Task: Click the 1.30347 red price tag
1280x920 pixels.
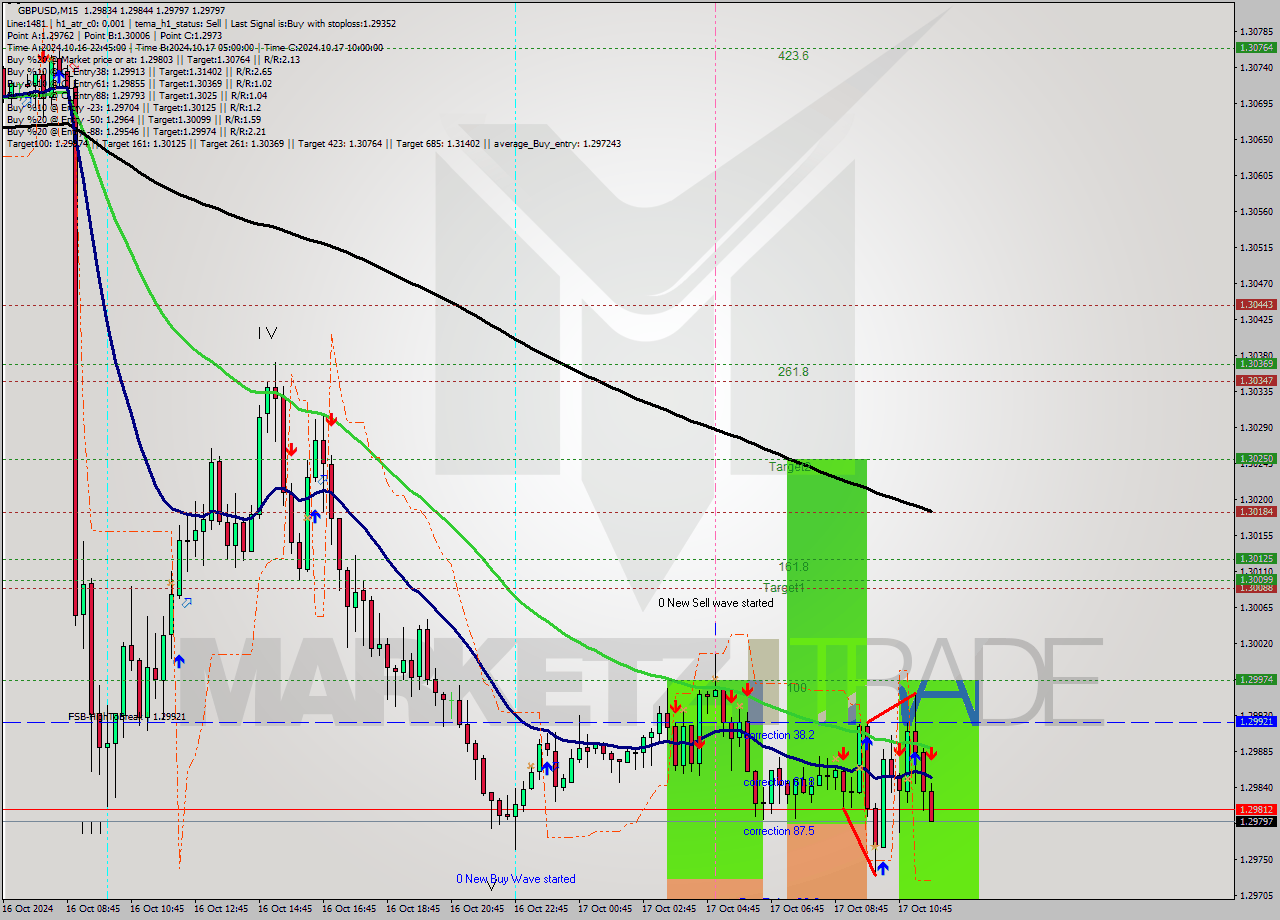Action: point(1255,381)
